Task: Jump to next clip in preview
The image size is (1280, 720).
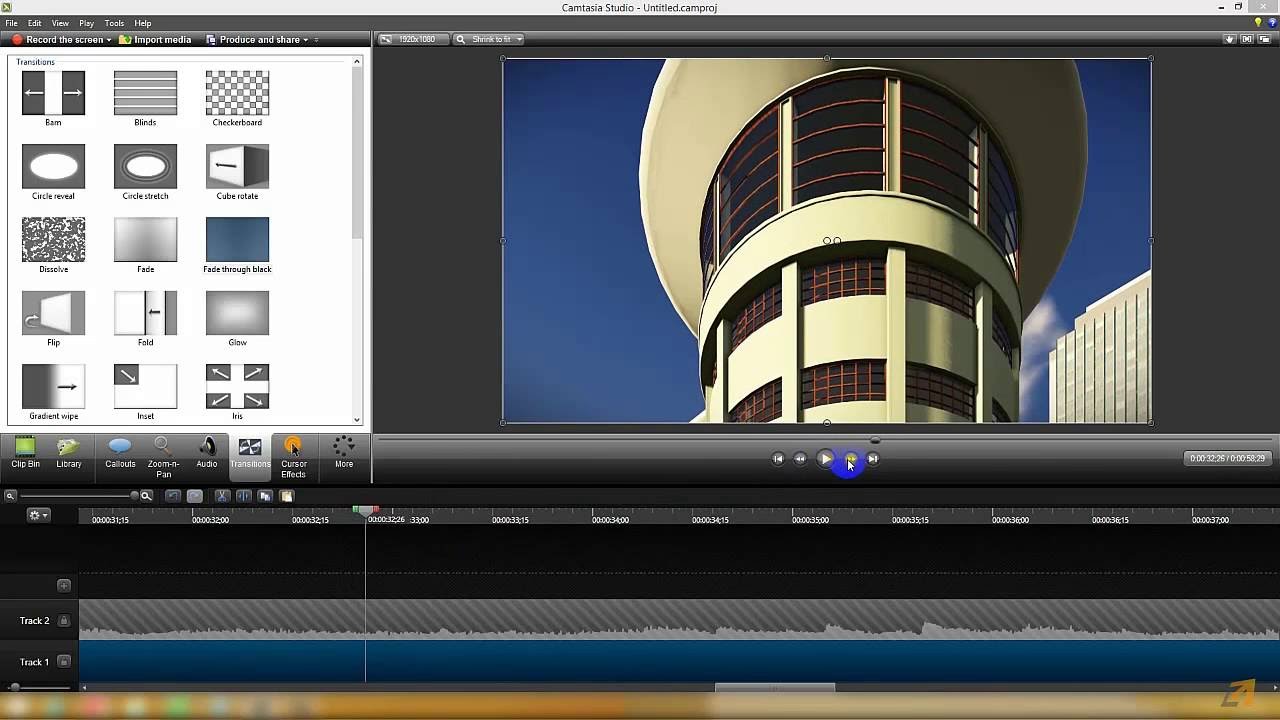Action: 873,459
